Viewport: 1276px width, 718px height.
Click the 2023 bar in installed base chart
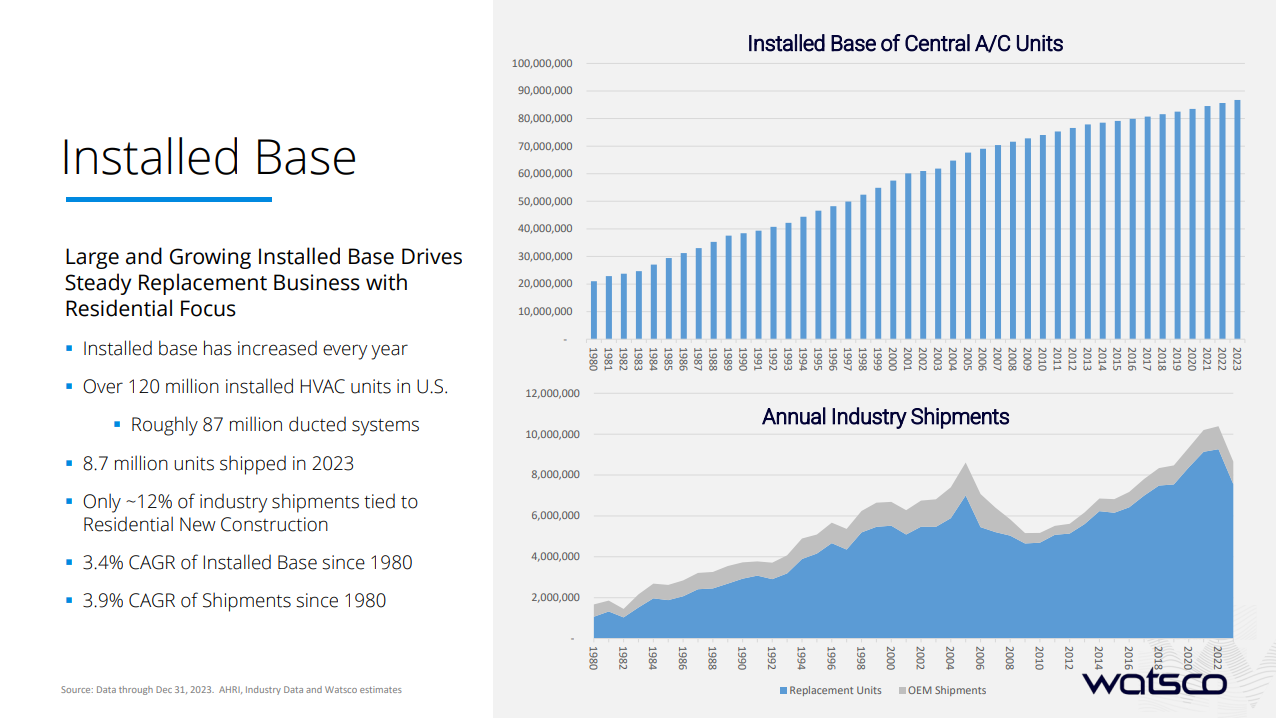(x=1238, y=219)
